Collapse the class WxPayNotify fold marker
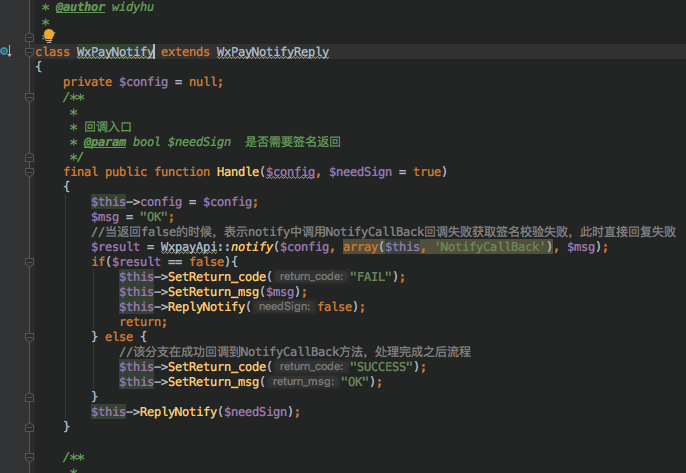Viewport: 686px width, 473px height. [29, 52]
